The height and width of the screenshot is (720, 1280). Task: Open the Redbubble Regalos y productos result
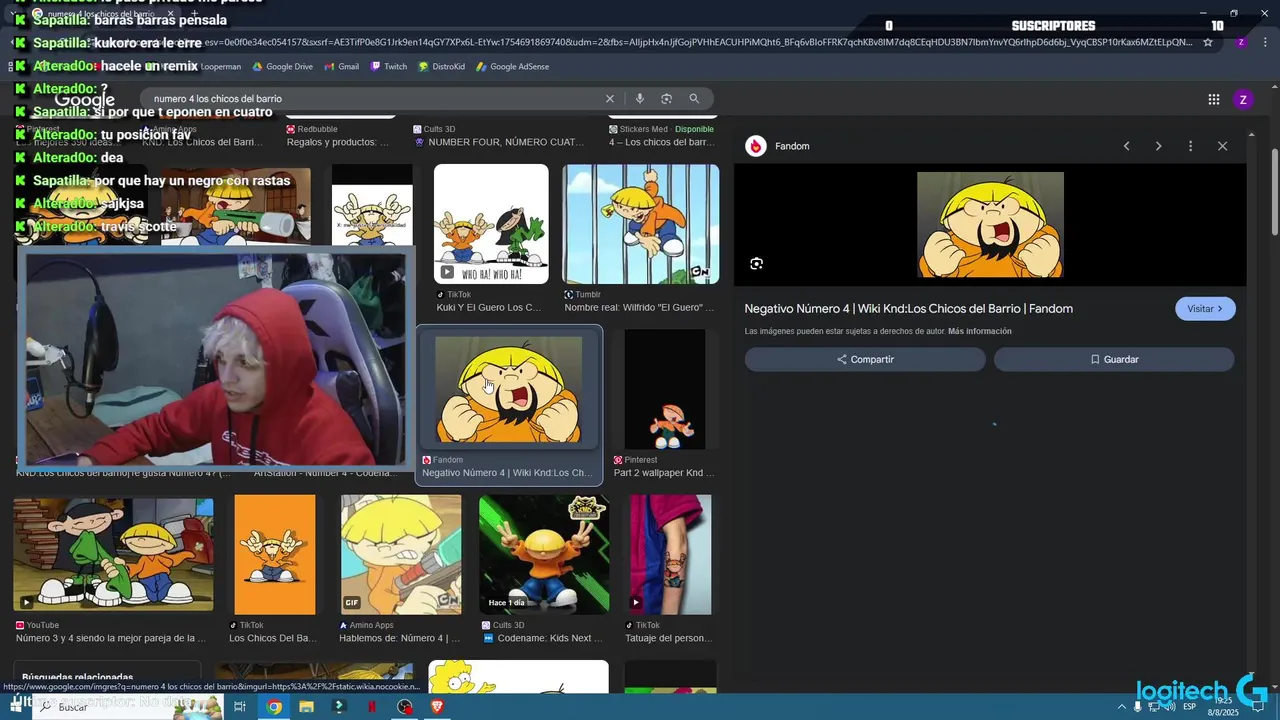[337, 136]
